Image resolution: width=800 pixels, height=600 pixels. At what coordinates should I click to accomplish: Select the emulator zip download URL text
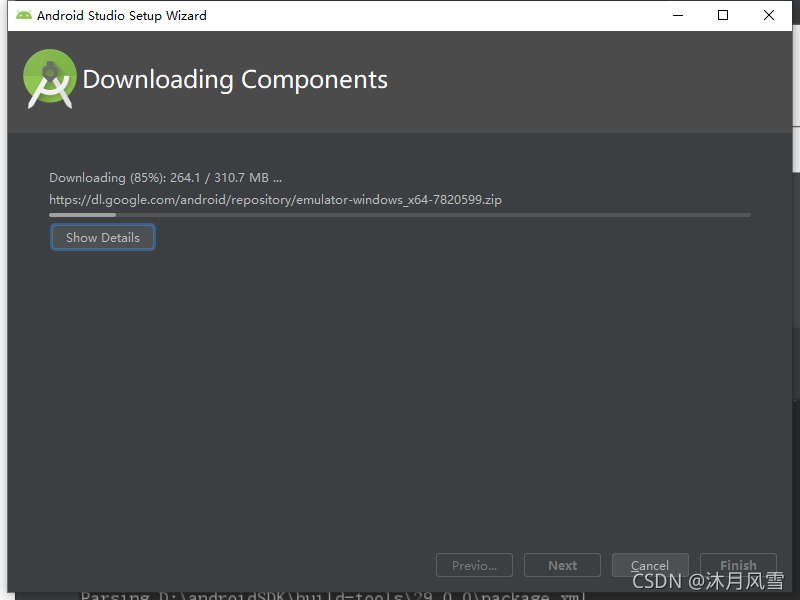276,199
